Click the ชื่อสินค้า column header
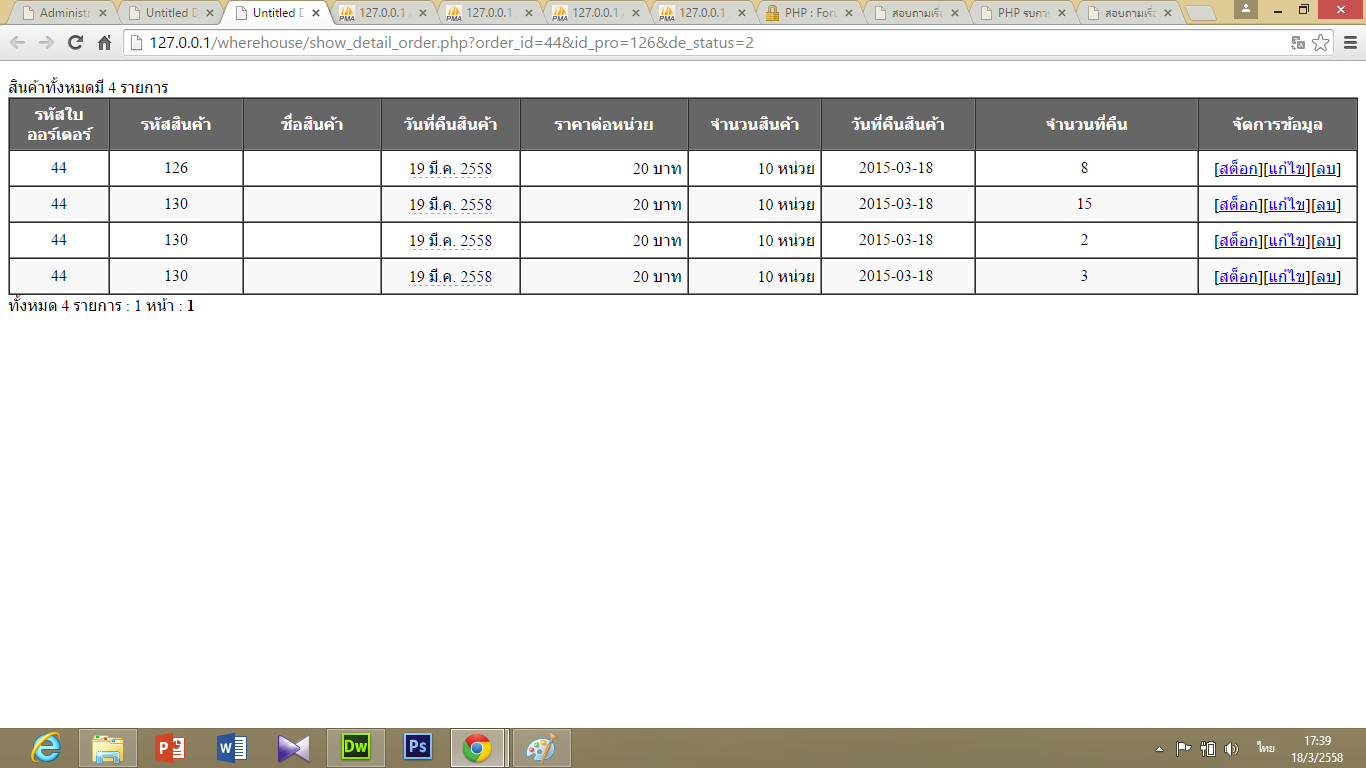Viewport: 1366px width, 768px height. (312, 125)
